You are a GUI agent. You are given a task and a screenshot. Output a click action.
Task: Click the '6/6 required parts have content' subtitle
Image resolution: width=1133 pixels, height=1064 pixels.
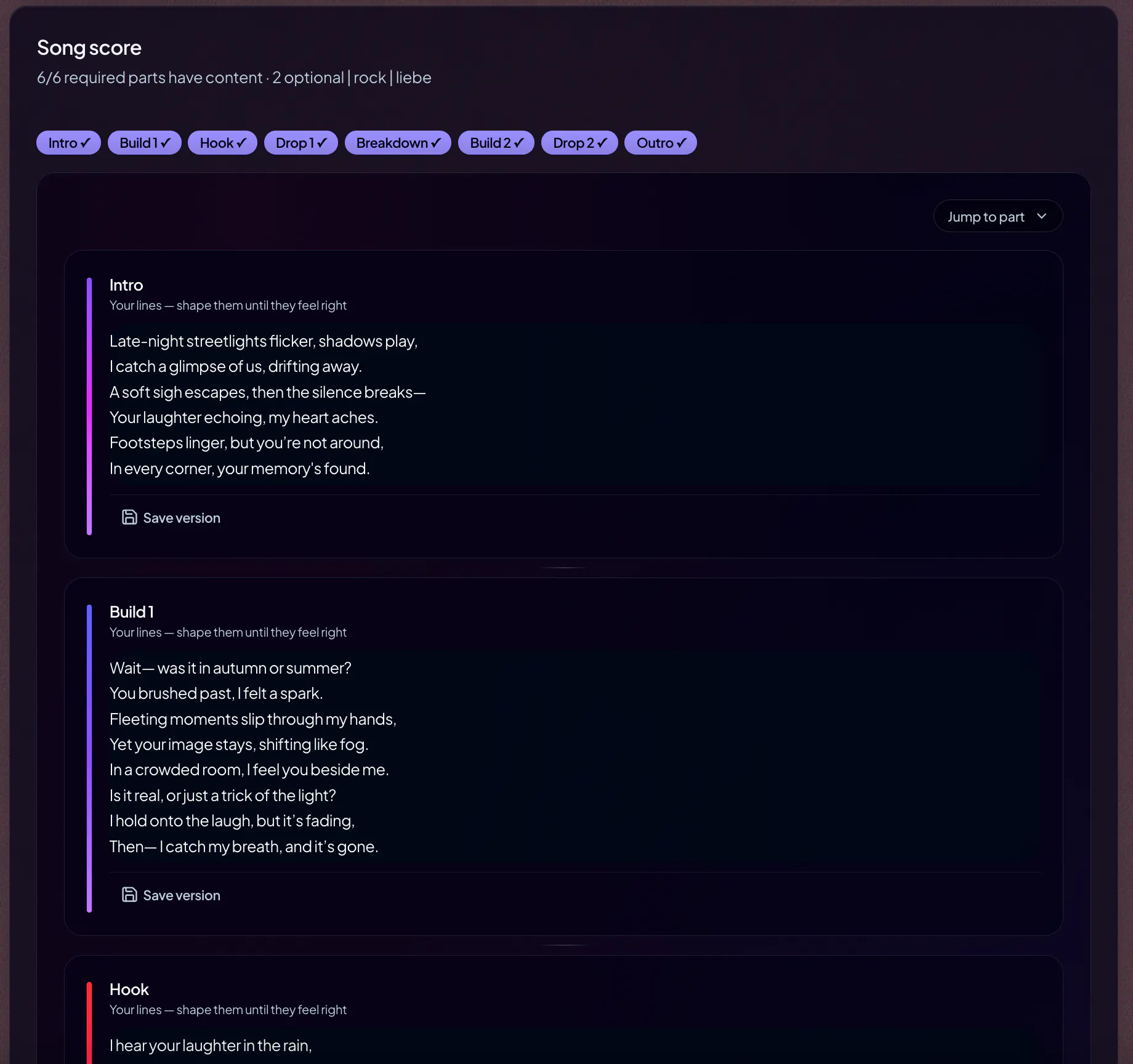click(150, 78)
